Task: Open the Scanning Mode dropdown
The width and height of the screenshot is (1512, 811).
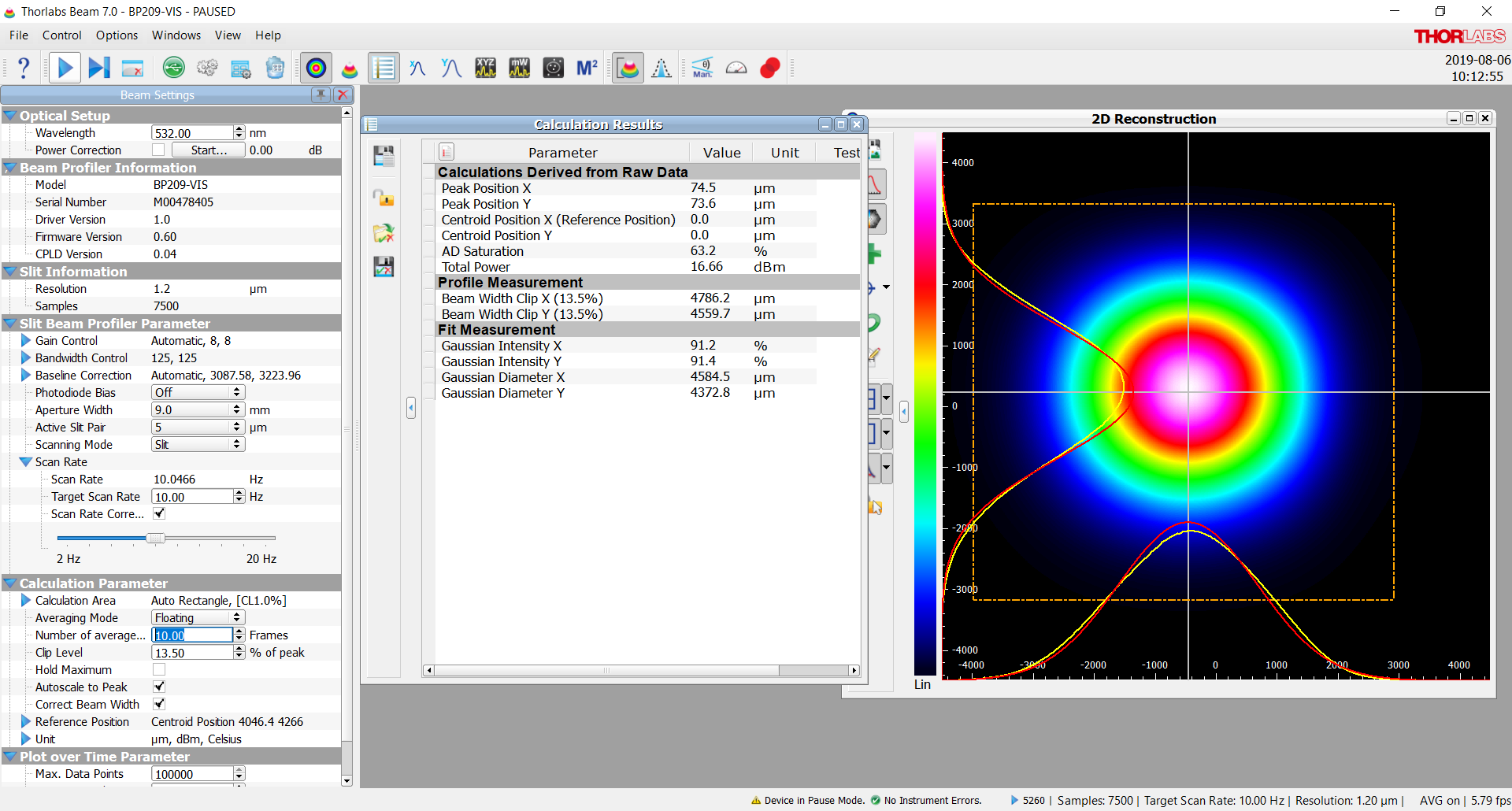Action: [x=198, y=444]
